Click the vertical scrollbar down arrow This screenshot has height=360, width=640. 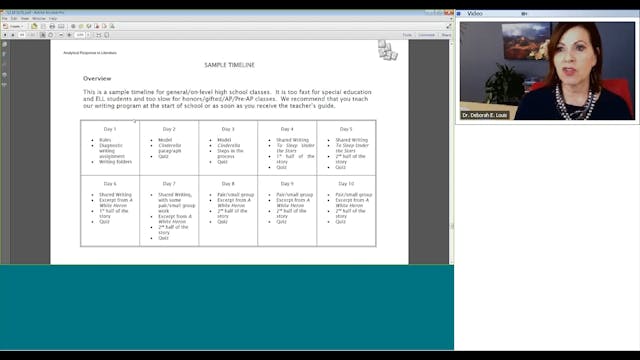point(451,262)
